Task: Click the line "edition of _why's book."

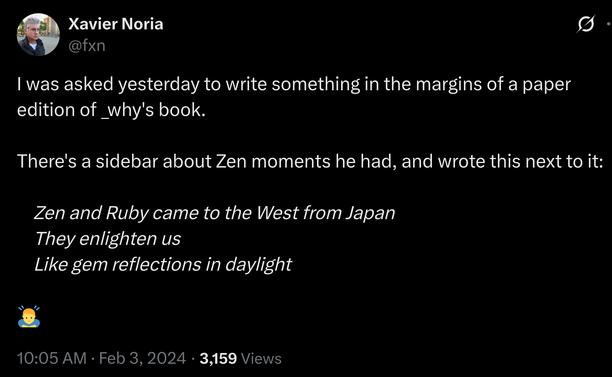Action: click(111, 110)
